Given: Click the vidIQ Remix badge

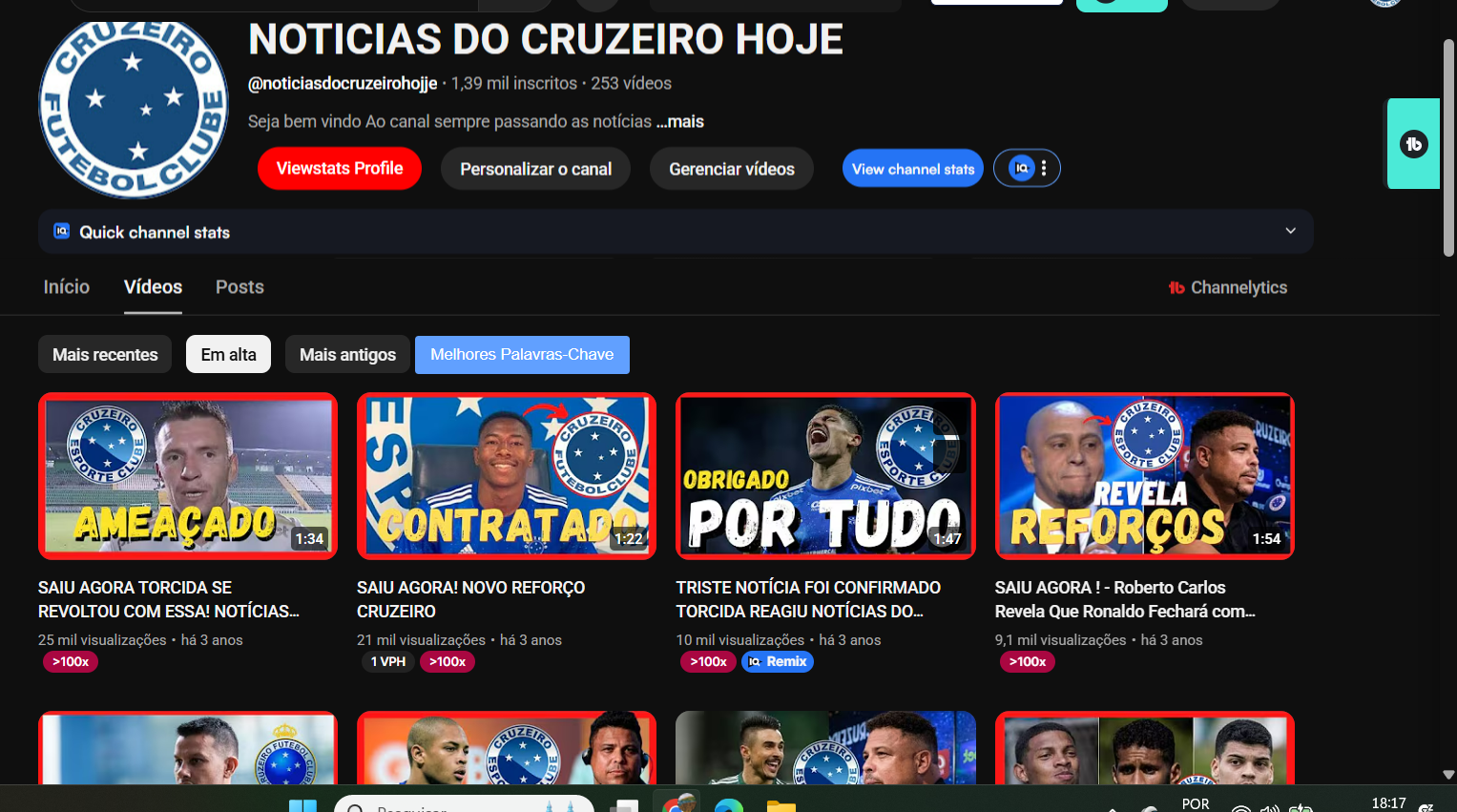Looking at the screenshot, I should click(778, 661).
